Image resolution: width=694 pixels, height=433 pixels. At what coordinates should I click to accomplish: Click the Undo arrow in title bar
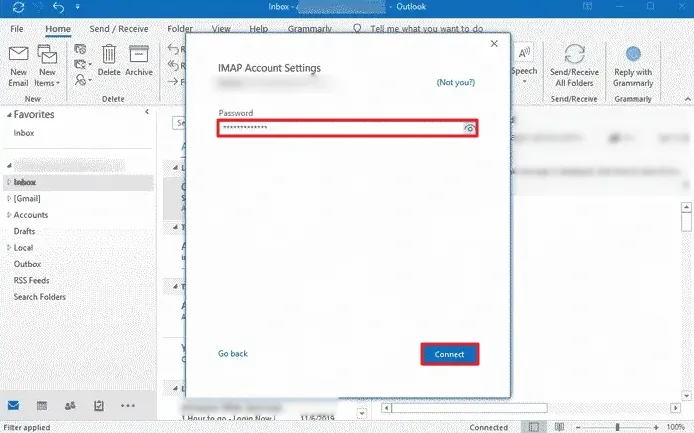(x=58, y=7)
